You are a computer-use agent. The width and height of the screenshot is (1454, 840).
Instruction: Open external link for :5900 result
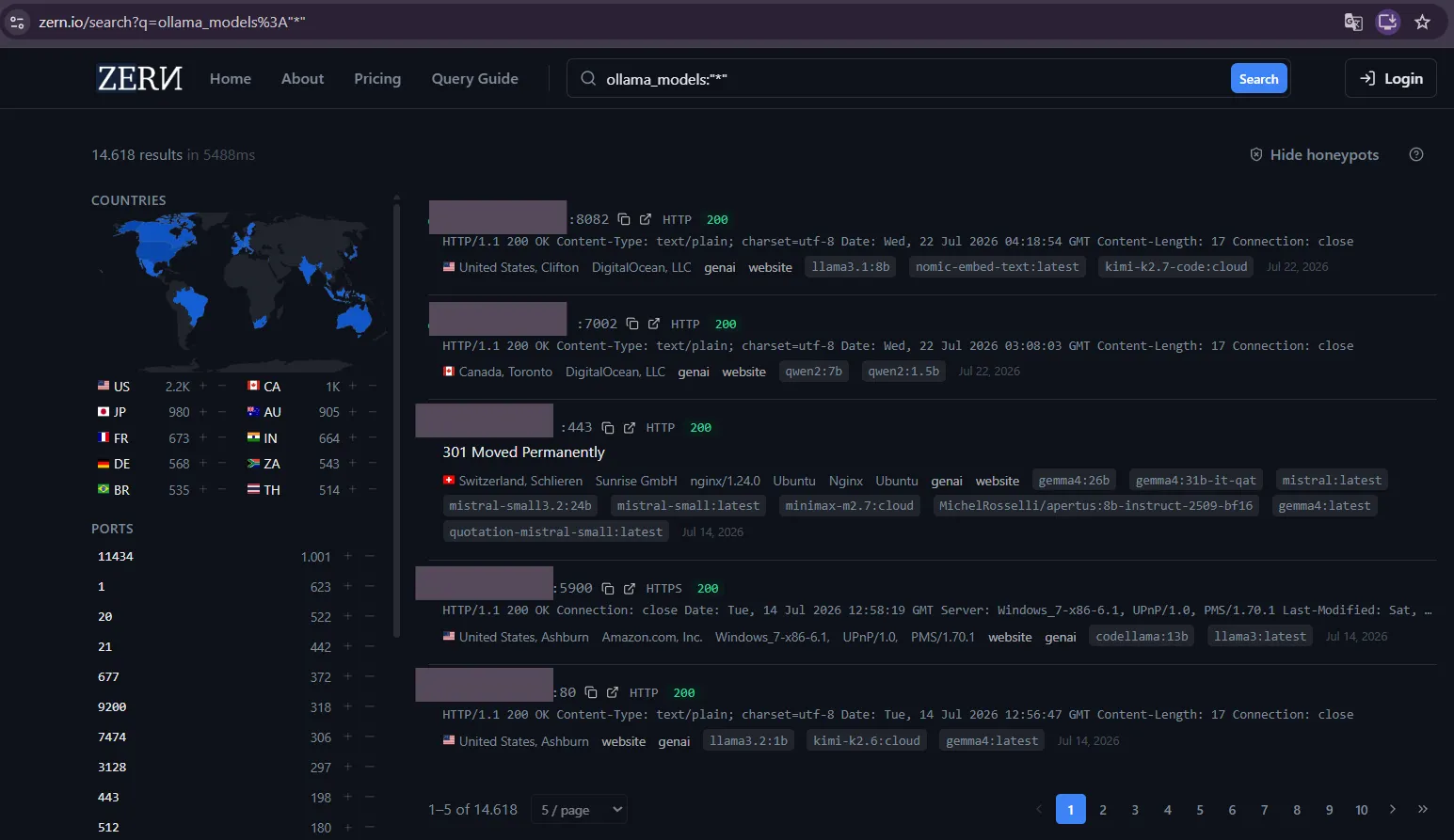pyautogui.click(x=630, y=589)
